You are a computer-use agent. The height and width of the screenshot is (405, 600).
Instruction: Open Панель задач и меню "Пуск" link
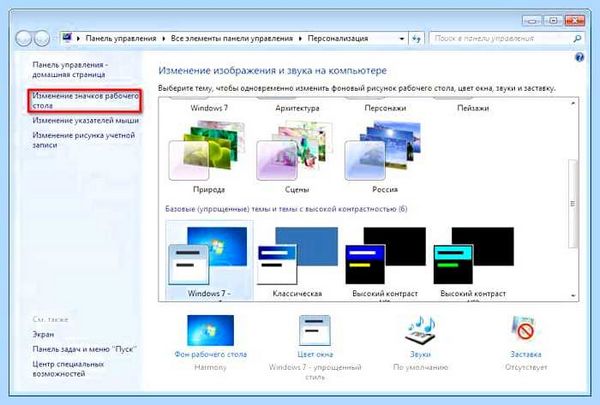pos(85,349)
